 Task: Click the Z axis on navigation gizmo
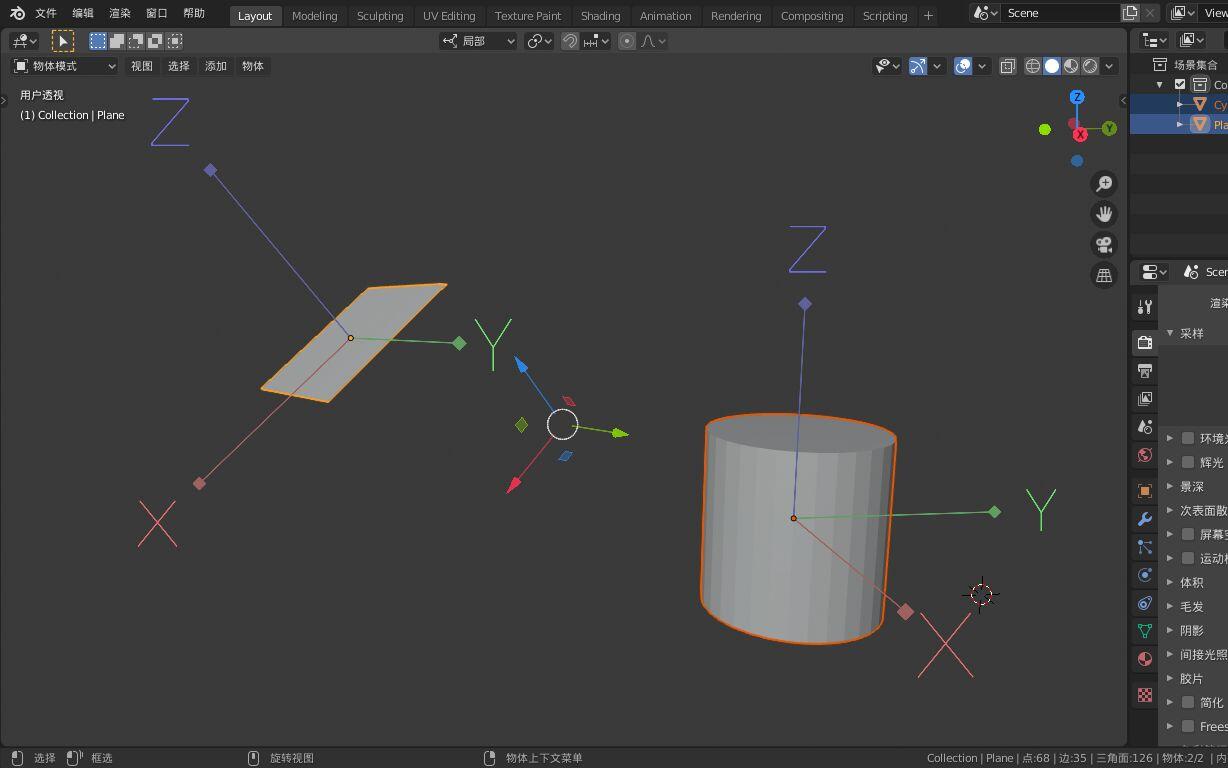pos(1077,97)
